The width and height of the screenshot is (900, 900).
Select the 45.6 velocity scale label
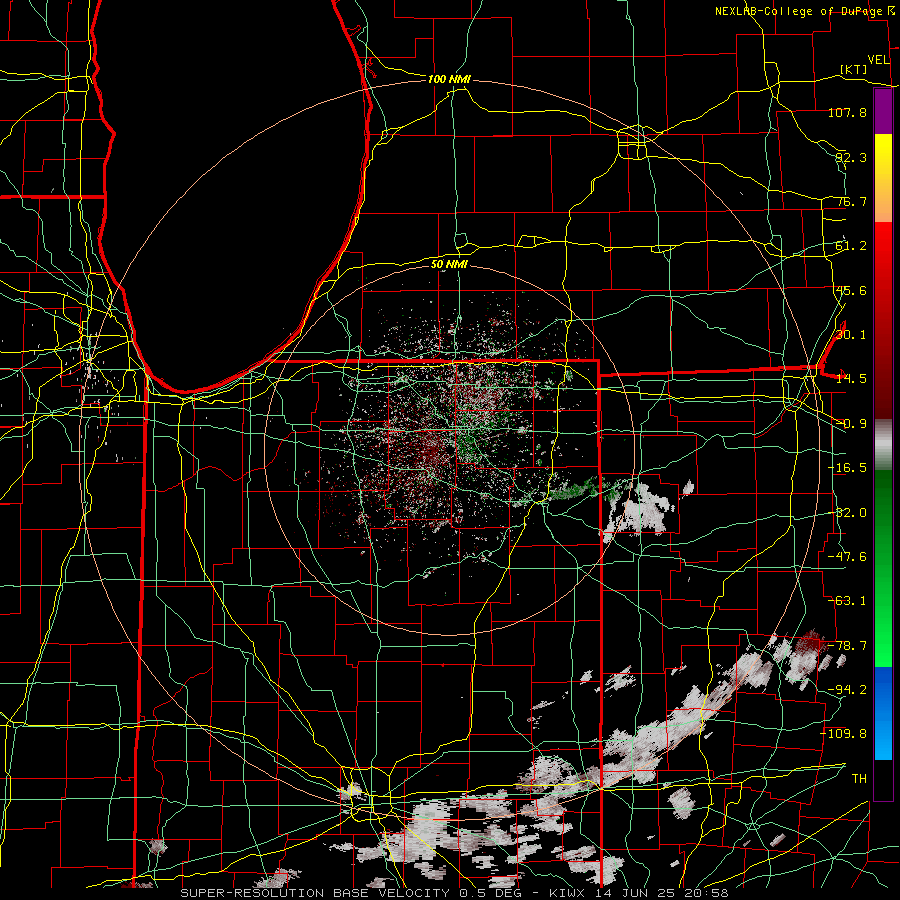click(851, 290)
